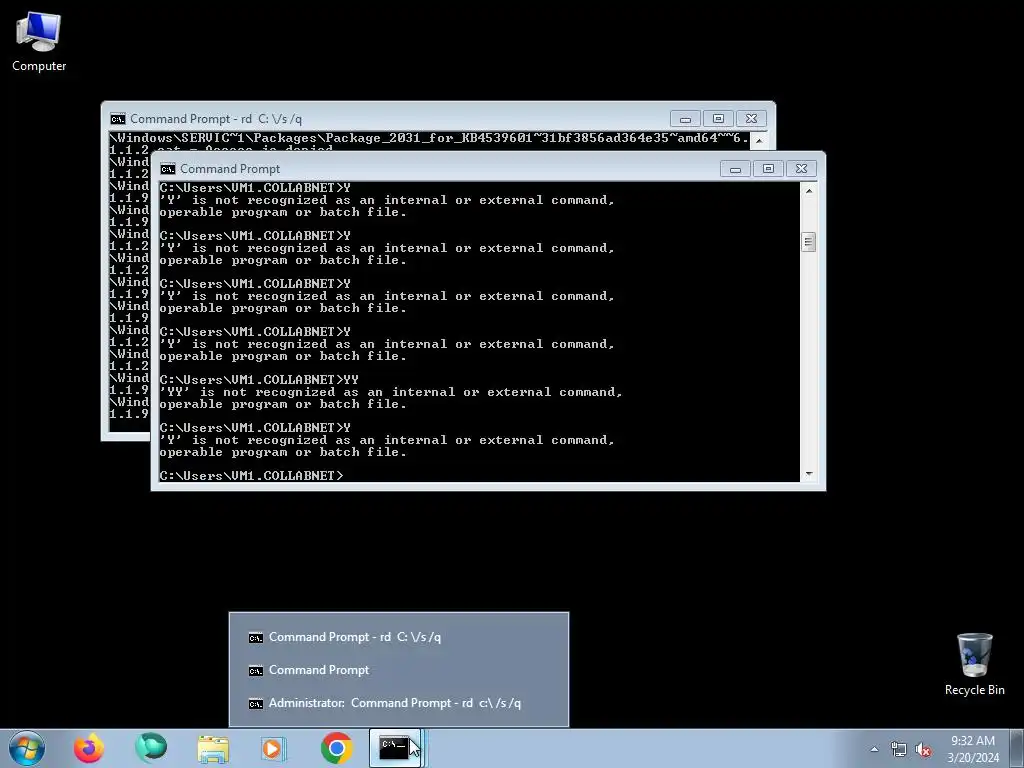Minimize the front Command Prompt window

(735, 169)
